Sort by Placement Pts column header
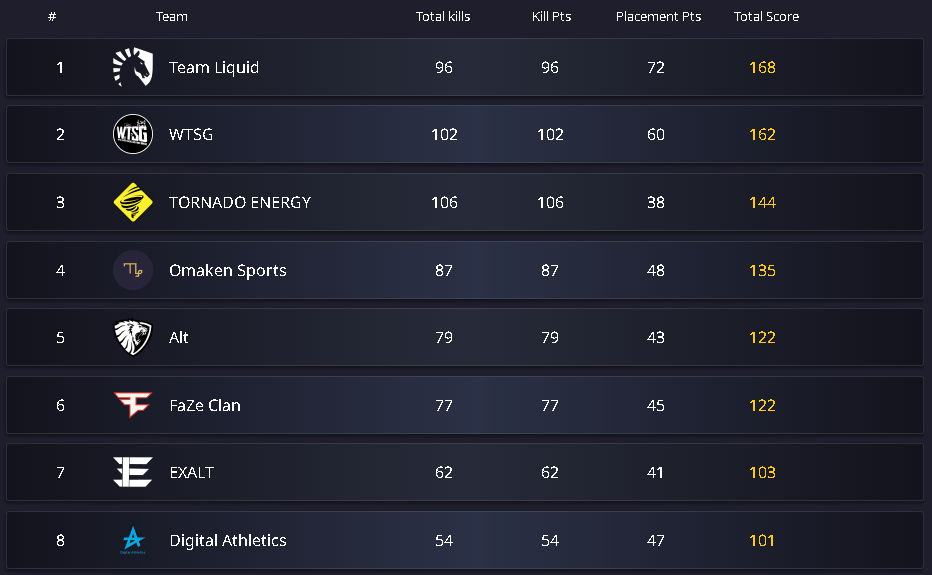932x575 pixels. 658,17
